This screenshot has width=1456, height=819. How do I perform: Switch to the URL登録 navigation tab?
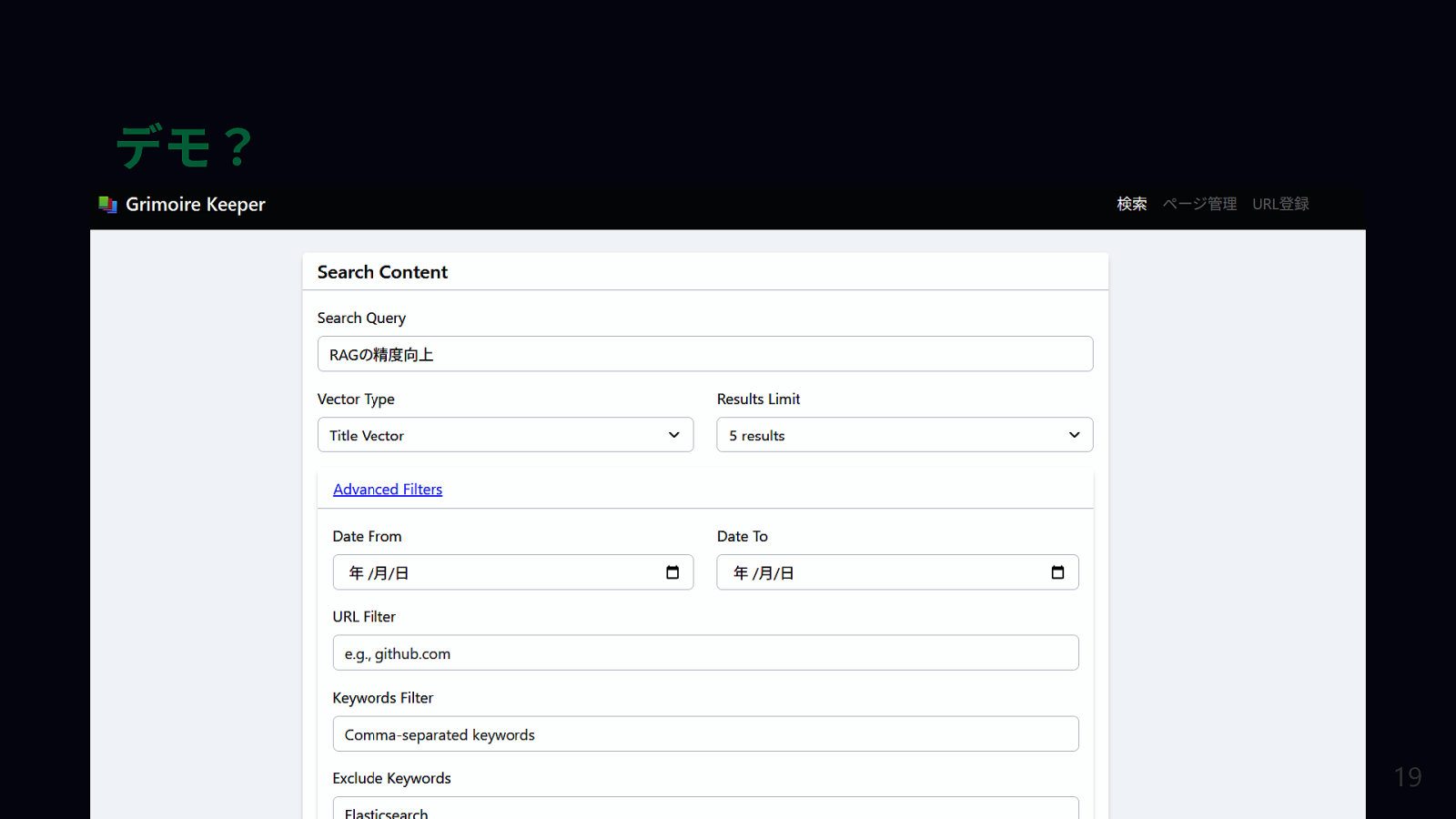[x=1280, y=204]
